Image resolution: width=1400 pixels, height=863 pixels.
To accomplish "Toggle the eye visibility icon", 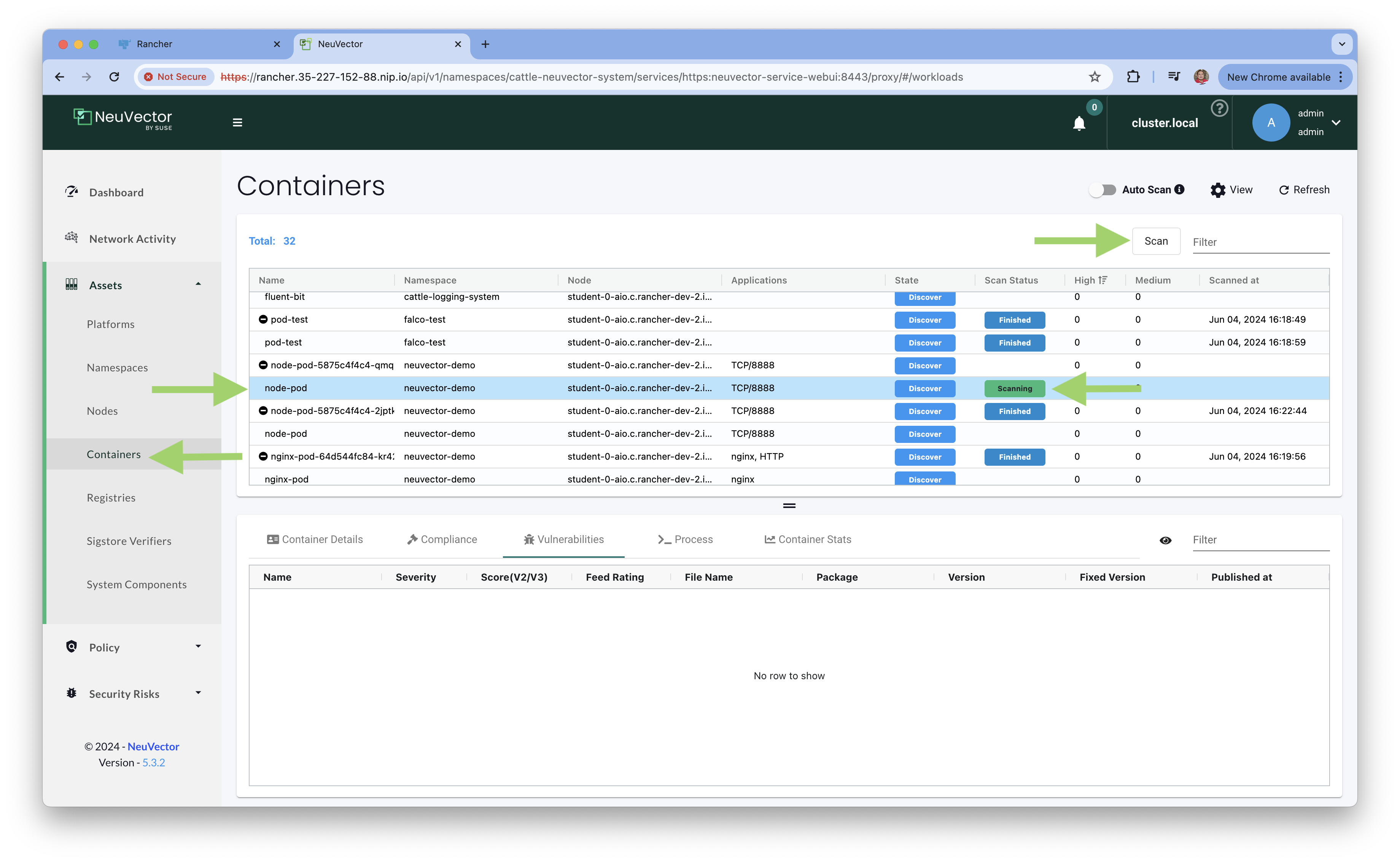I will point(1166,540).
